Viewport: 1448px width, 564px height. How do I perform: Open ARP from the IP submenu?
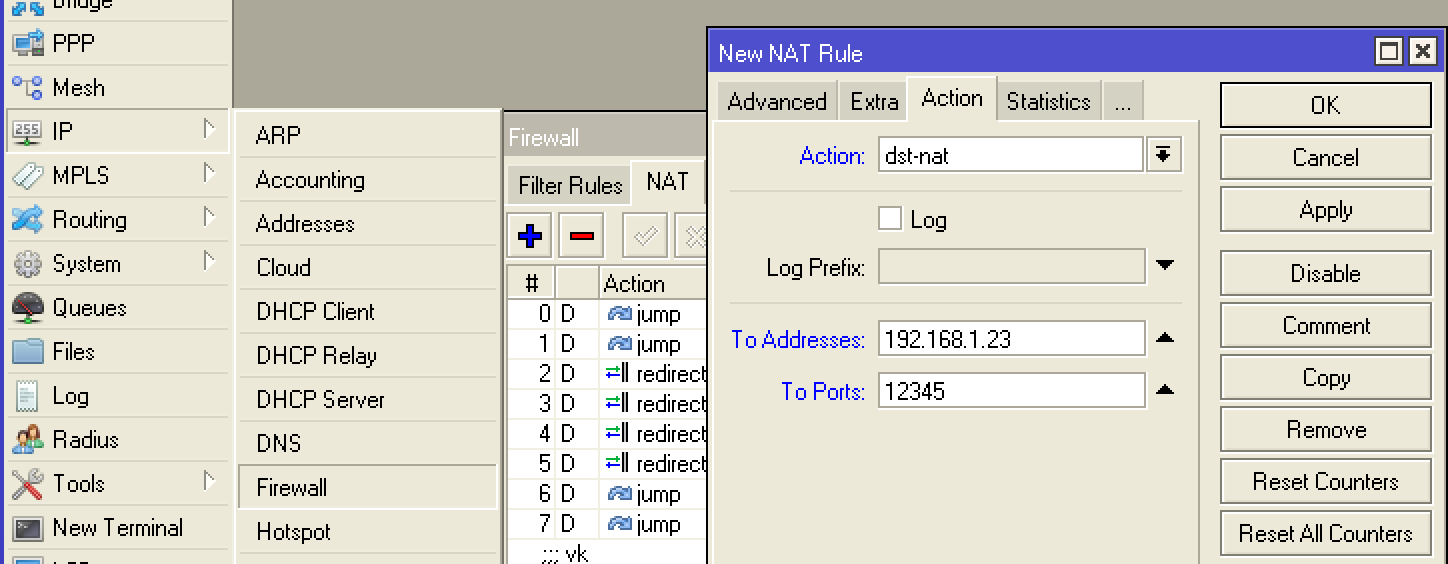tap(368, 135)
